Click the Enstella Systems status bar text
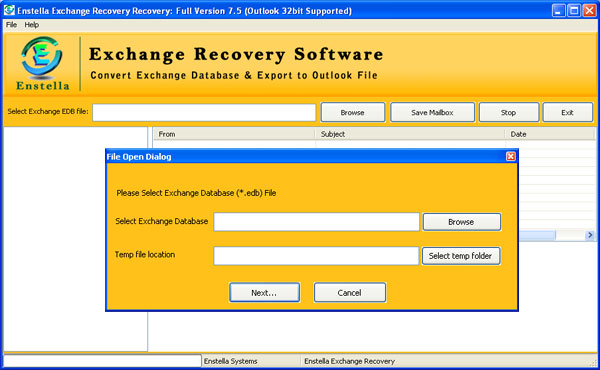Screen dimensions: 600x370 click(x=230, y=361)
